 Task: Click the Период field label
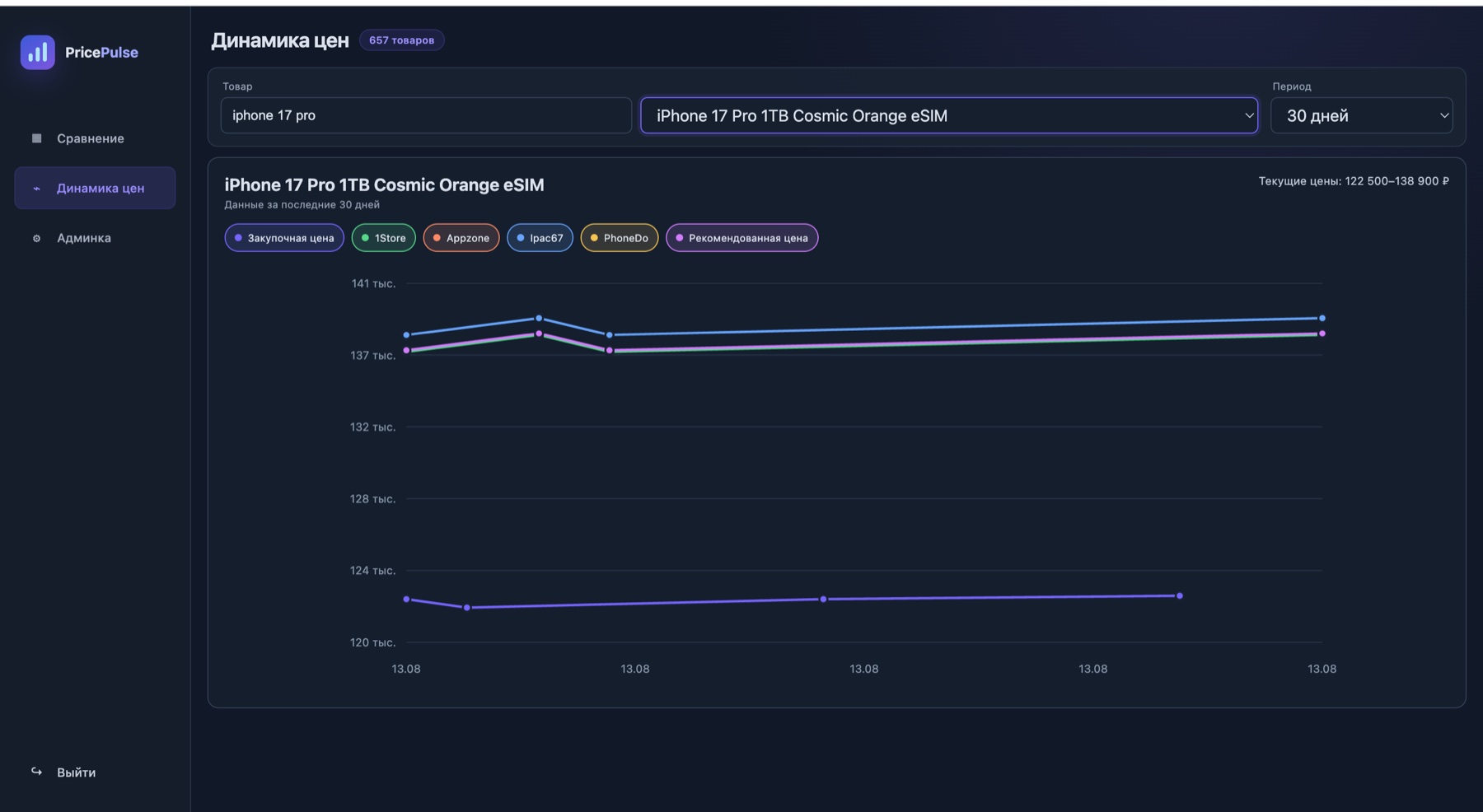[x=1291, y=86]
